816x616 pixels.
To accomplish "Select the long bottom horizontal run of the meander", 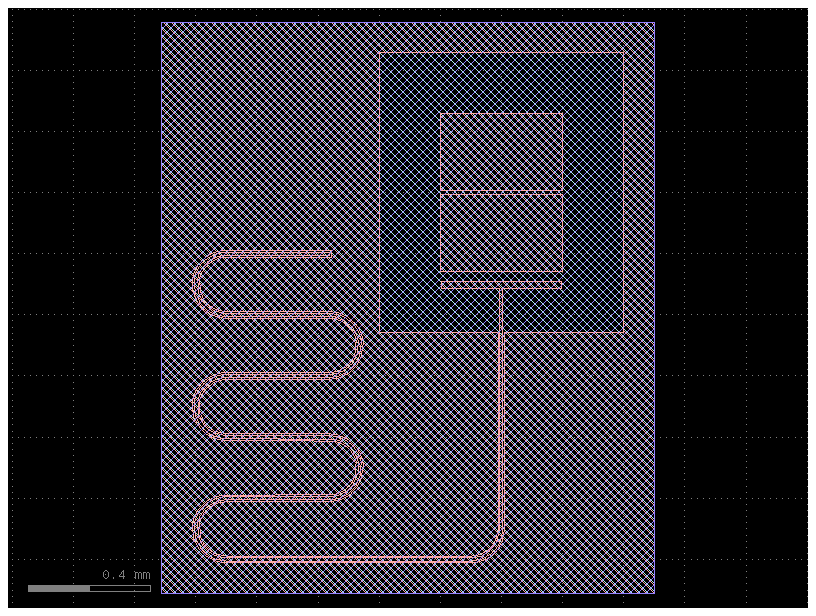I will [351, 559].
